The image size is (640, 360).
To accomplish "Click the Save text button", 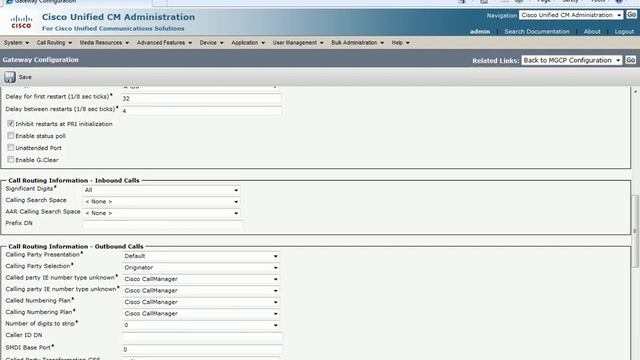I will click(x=25, y=77).
